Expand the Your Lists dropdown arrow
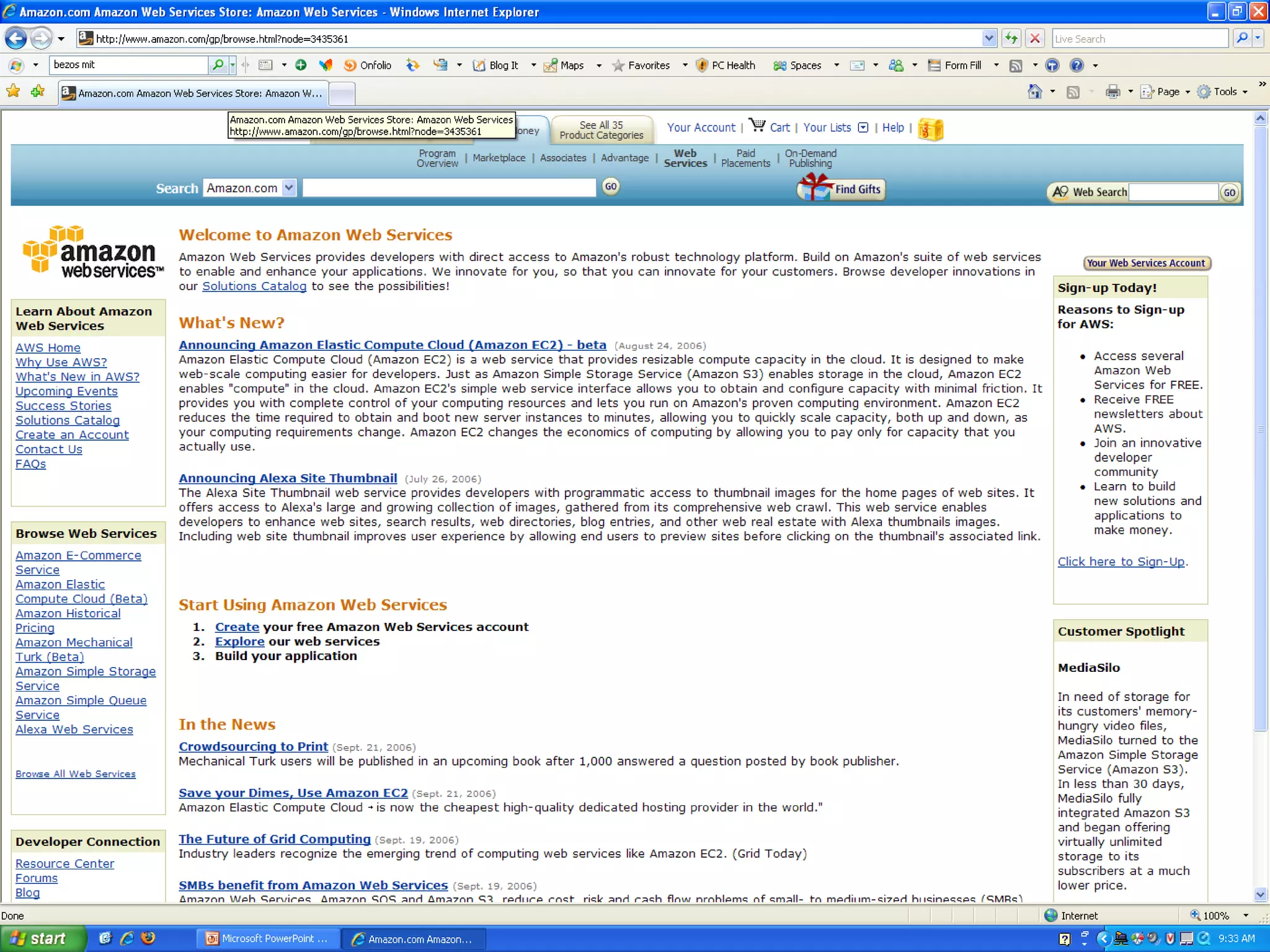Screen dimensions: 1270x952 863,127
